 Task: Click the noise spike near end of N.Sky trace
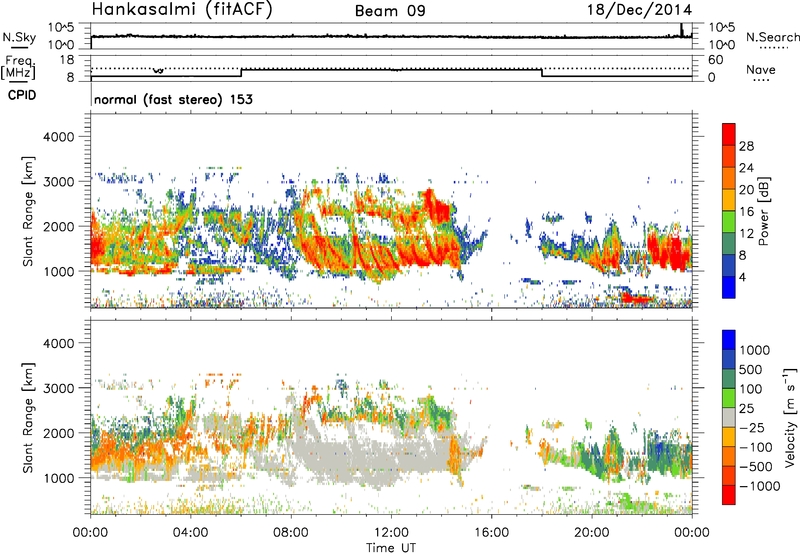tap(682, 30)
